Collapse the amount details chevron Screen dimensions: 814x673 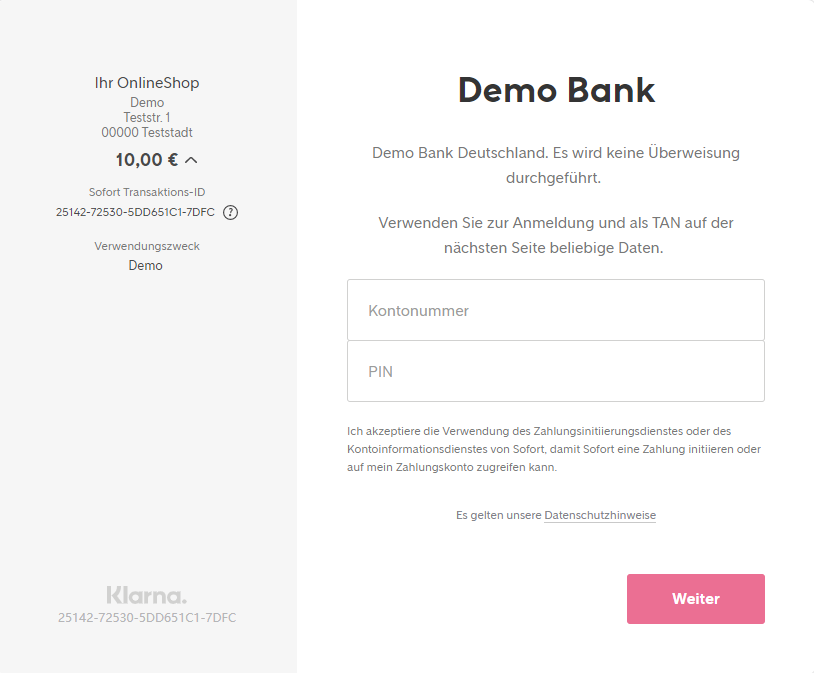[x=192, y=159]
